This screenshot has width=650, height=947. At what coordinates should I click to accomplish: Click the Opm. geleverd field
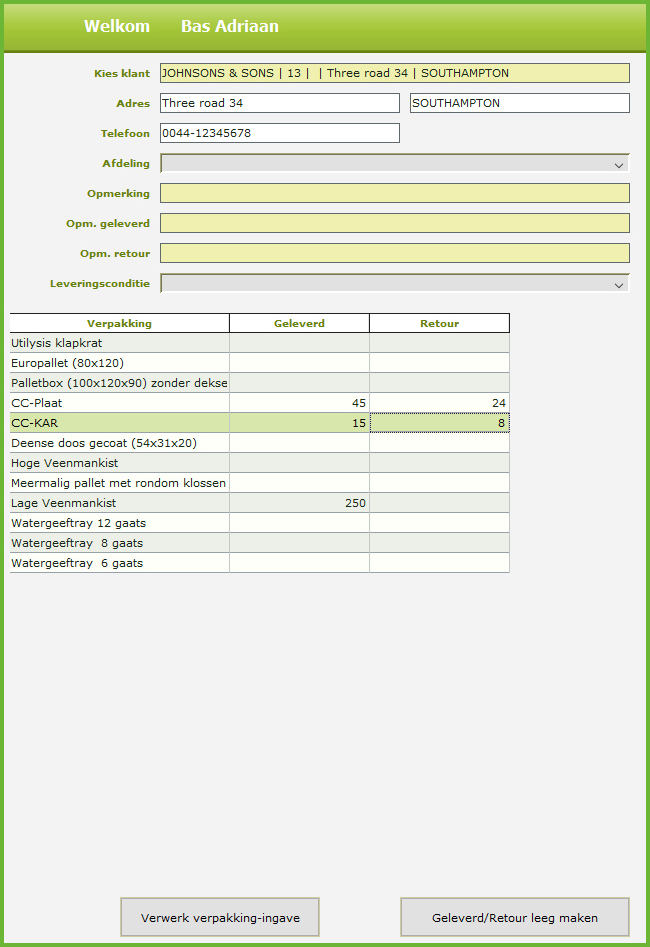click(394, 223)
